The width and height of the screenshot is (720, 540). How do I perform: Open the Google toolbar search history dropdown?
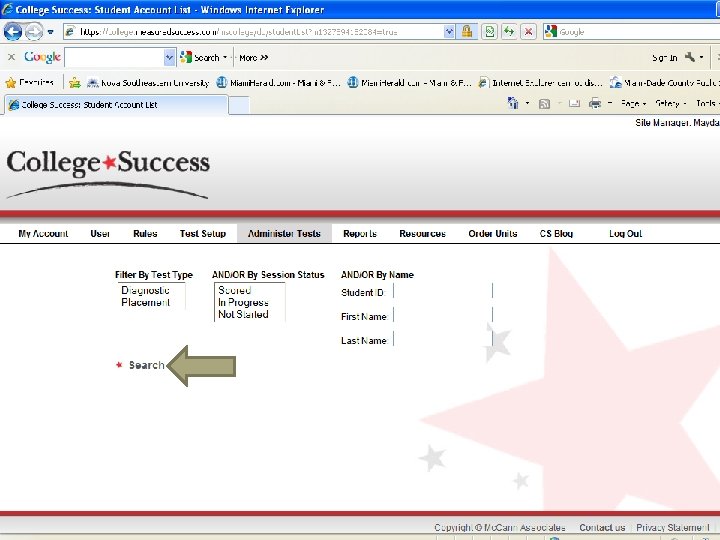(x=169, y=57)
